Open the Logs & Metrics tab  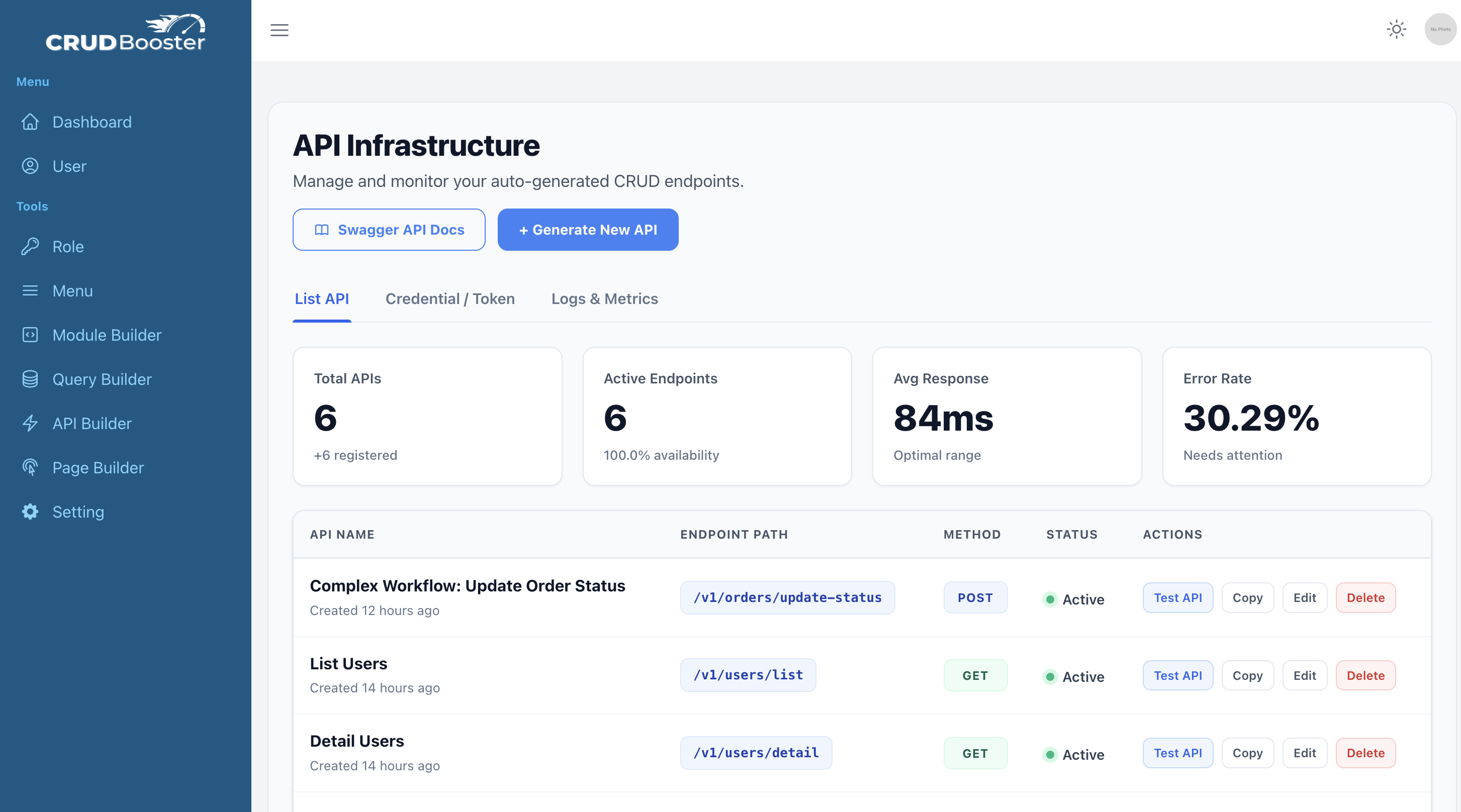tap(605, 299)
